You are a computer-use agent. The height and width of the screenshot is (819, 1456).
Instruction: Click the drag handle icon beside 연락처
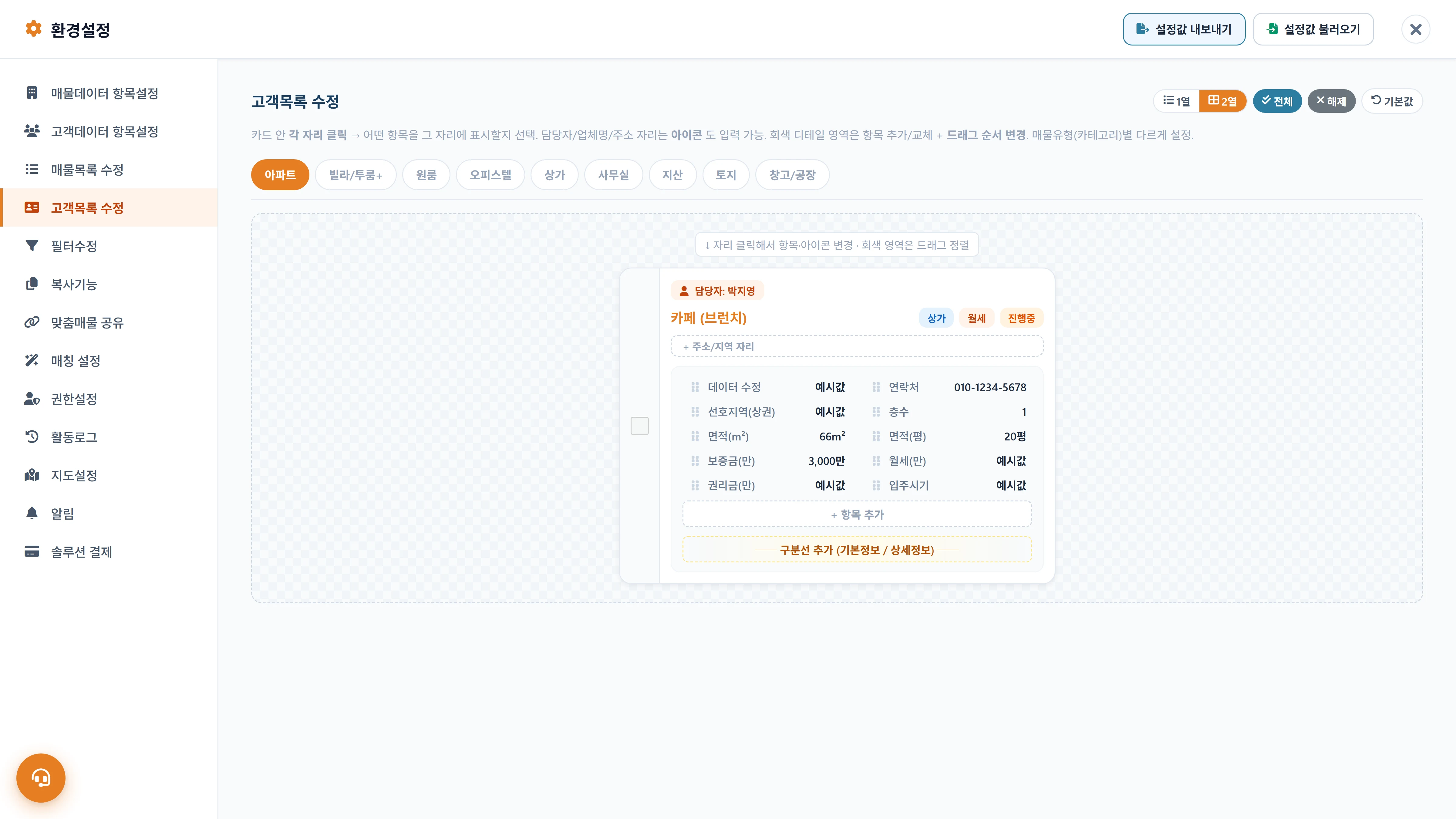tap(875, 387)
